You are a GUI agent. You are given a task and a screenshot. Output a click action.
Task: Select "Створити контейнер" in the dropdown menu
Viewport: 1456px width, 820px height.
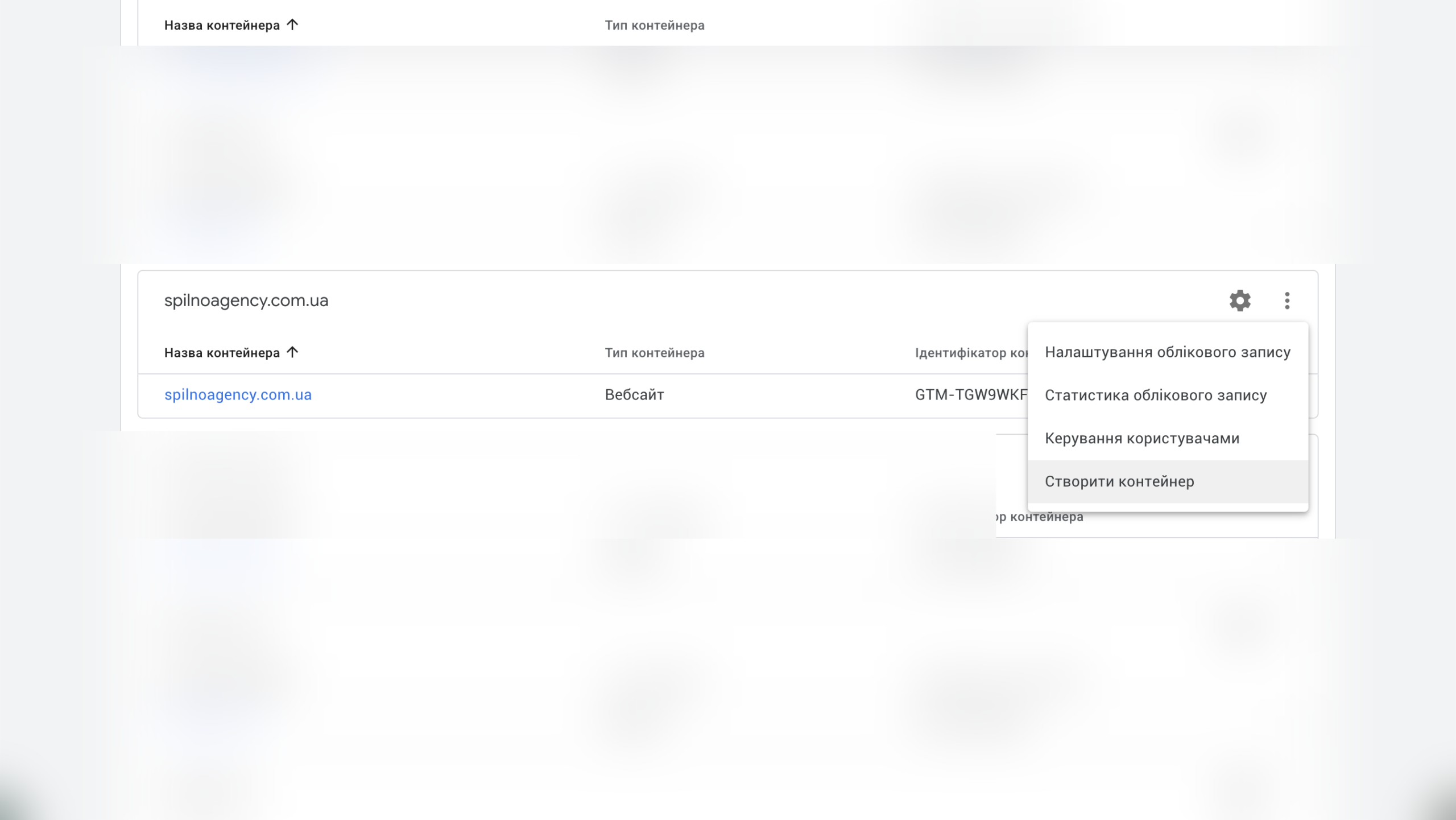click(x=1168, y=481)
